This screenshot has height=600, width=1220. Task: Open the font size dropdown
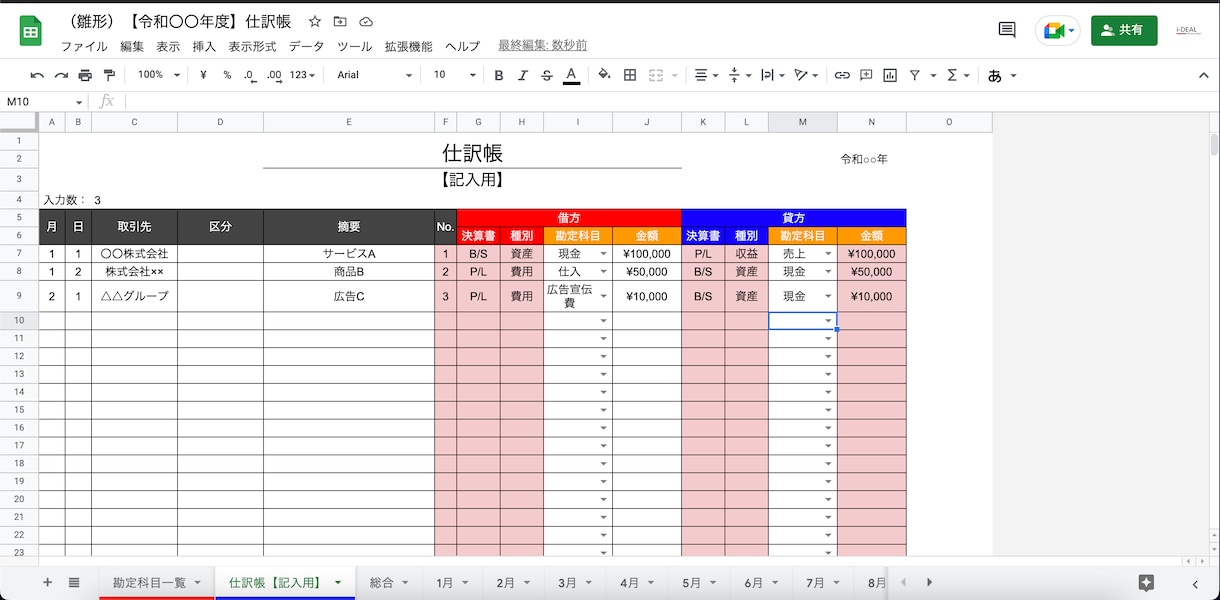coord(453,75)
